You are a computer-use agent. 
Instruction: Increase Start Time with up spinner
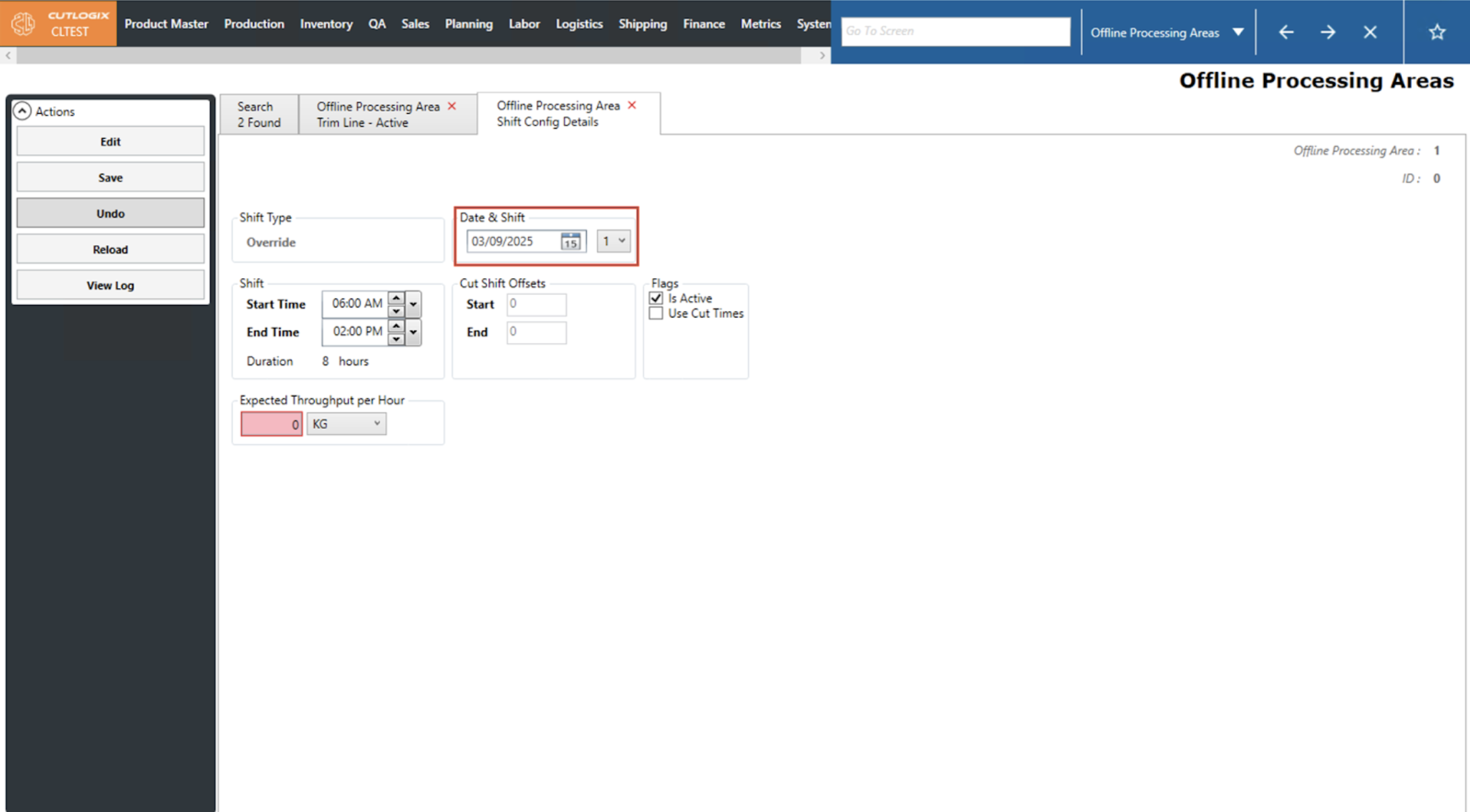(396, 298)
